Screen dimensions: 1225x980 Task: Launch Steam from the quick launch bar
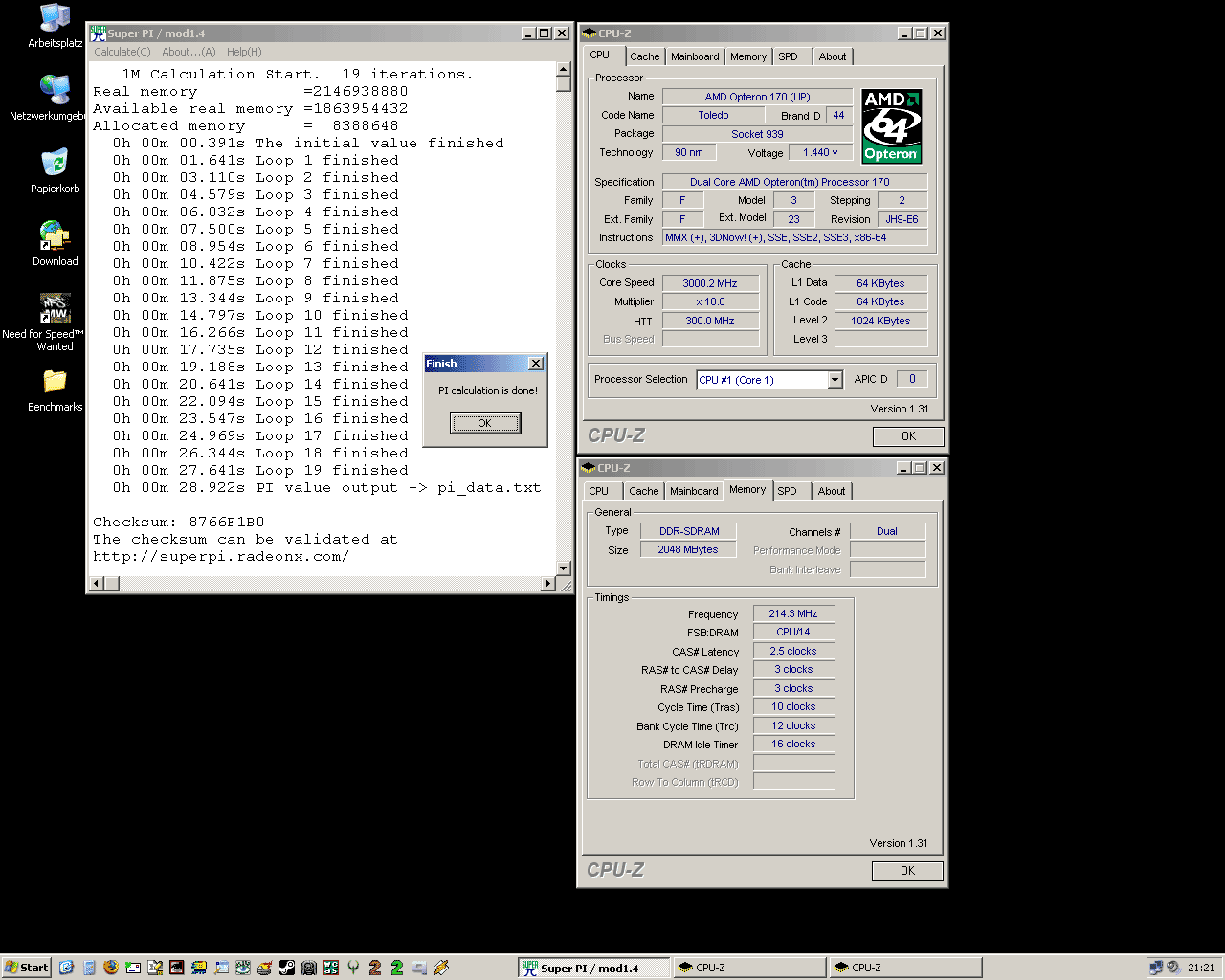tap(287, 968)
